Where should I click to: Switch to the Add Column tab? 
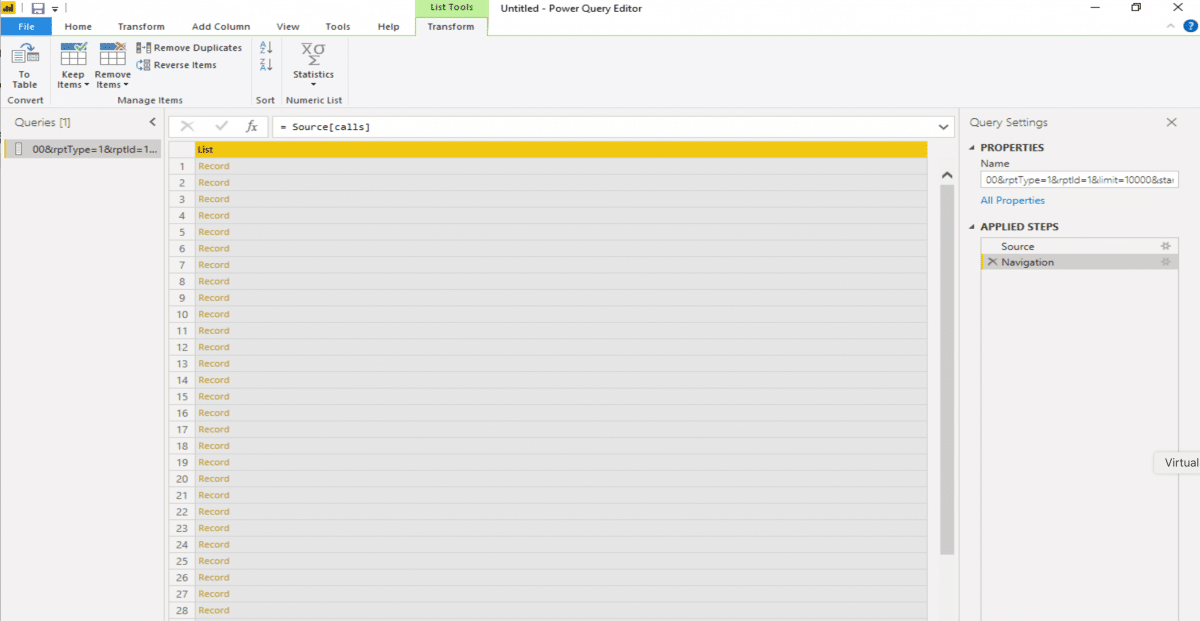coord(221,27)
